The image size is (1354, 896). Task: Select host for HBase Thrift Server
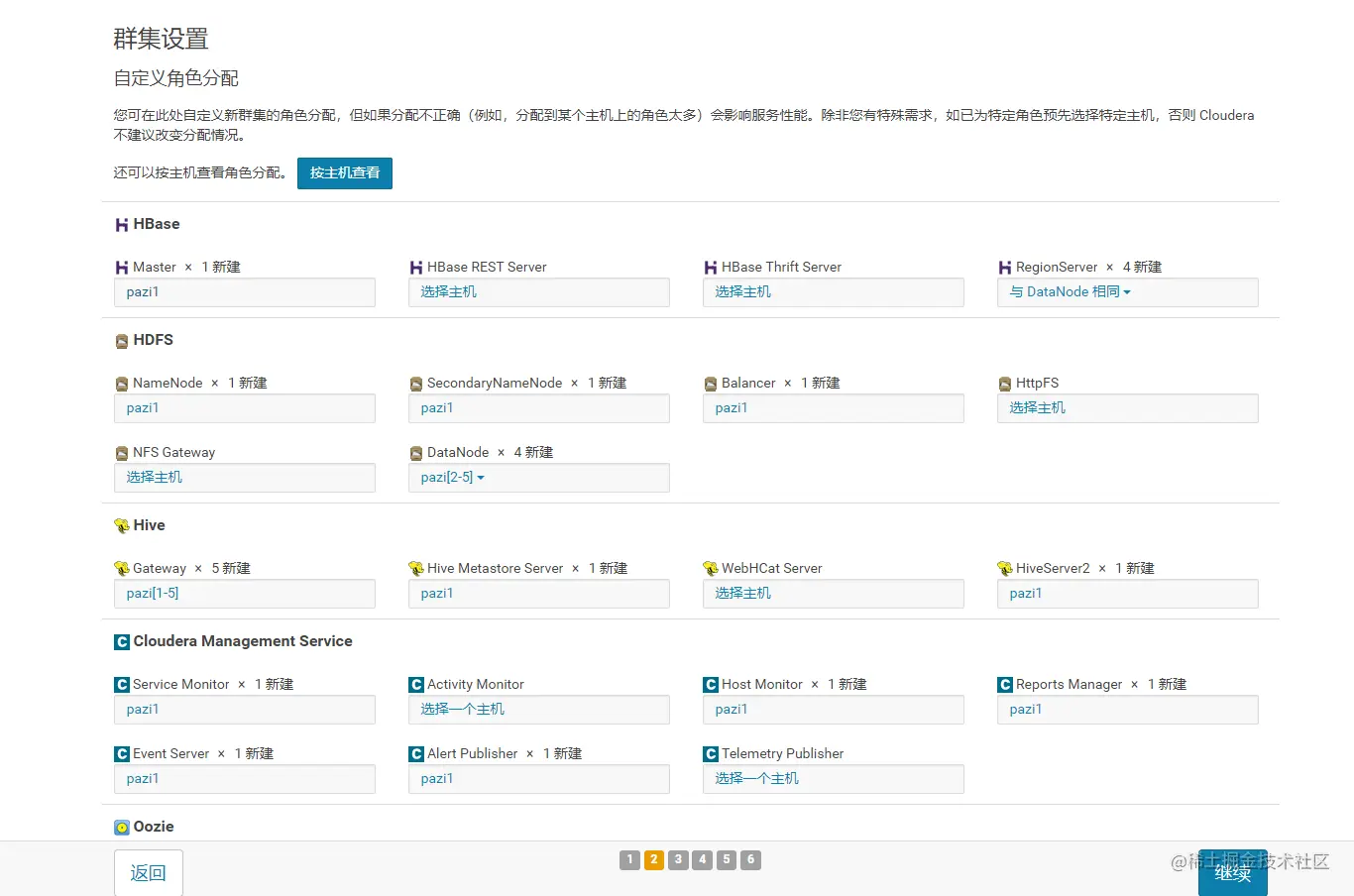834,292
